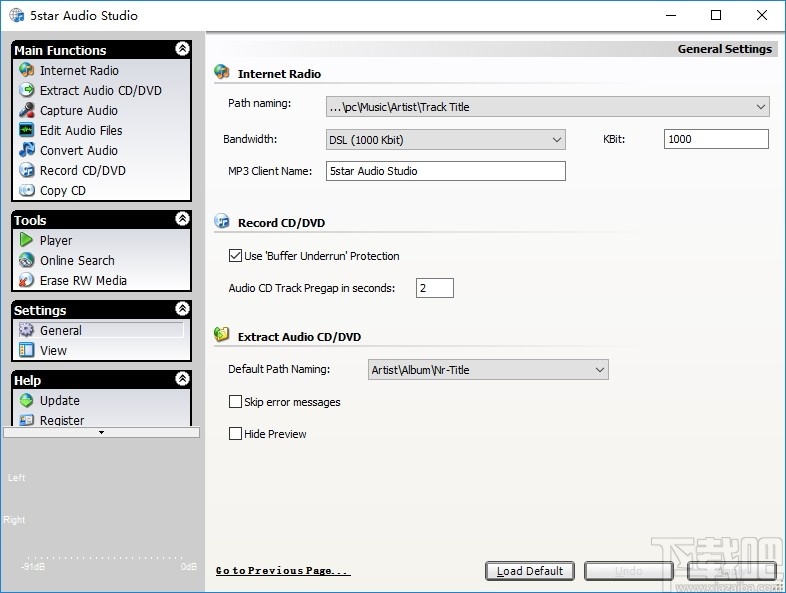The height and width of the screenshot is (593, 786).
Task: Click the View settings icon
Action: coord(27,350)
